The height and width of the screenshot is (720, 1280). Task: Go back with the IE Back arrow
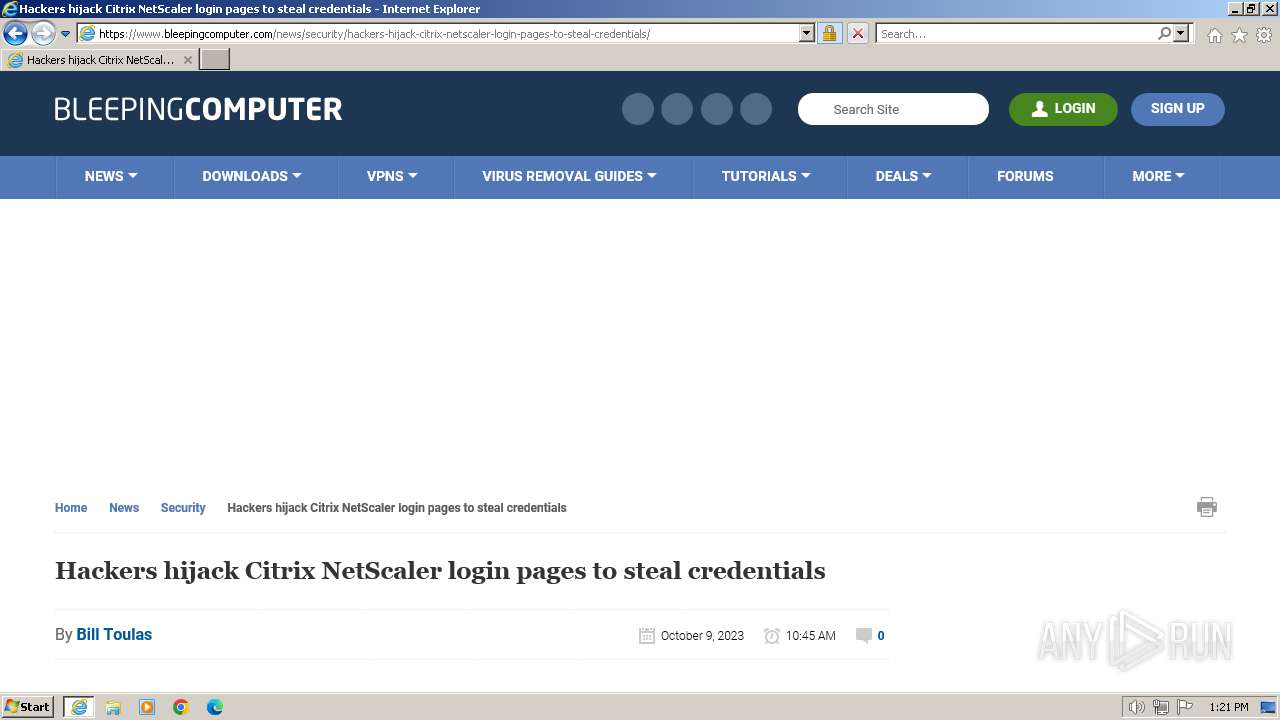(x=15, y=33)
